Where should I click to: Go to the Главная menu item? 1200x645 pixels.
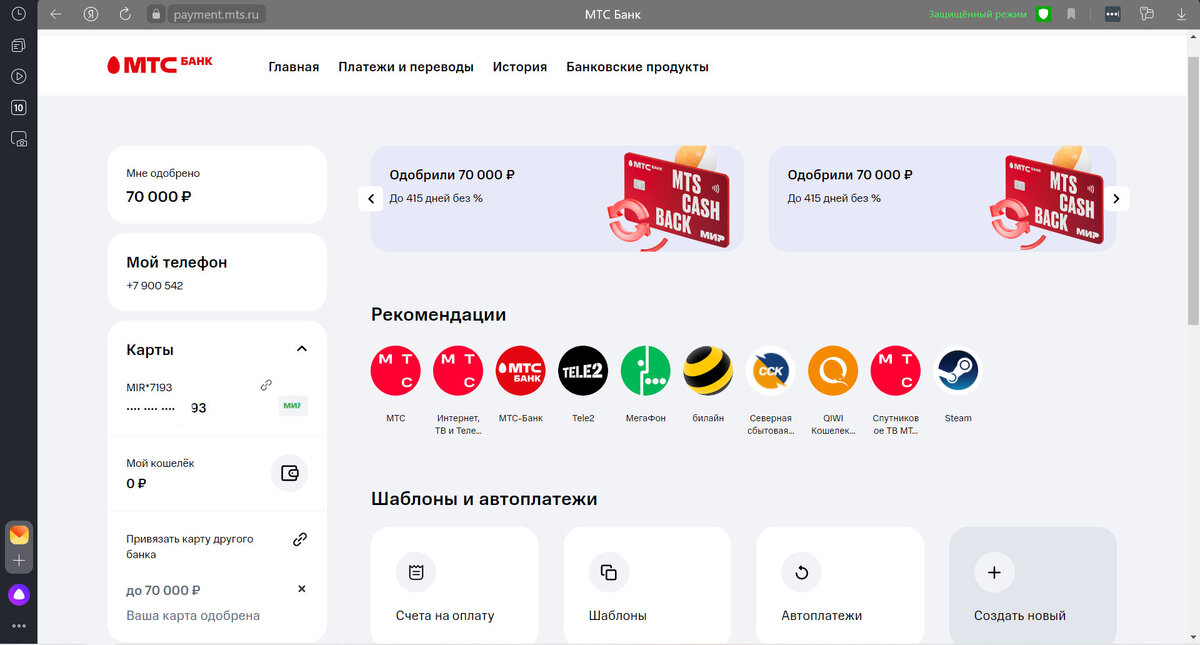click(294, 67)
